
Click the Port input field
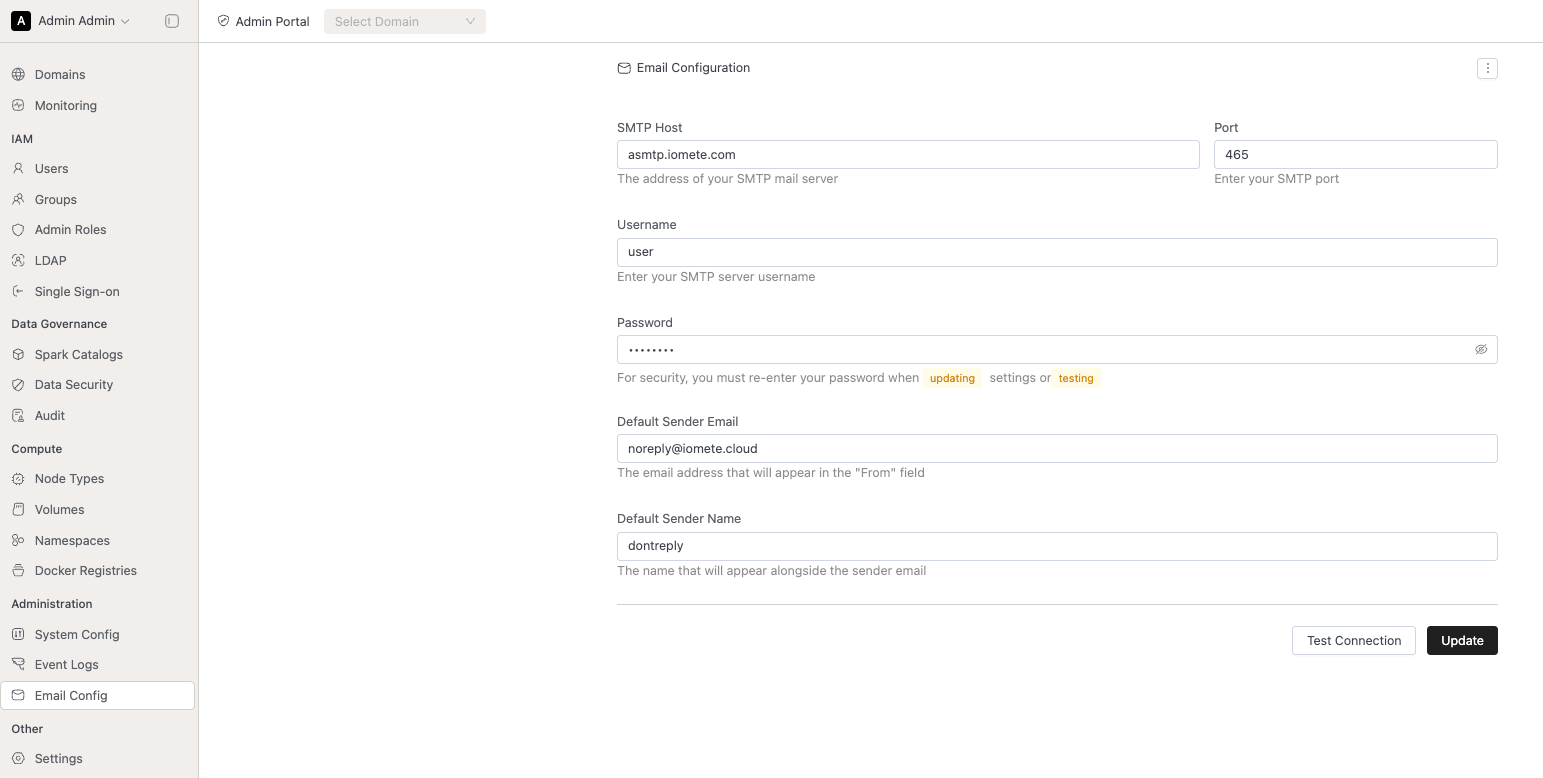coord(1356,154)
